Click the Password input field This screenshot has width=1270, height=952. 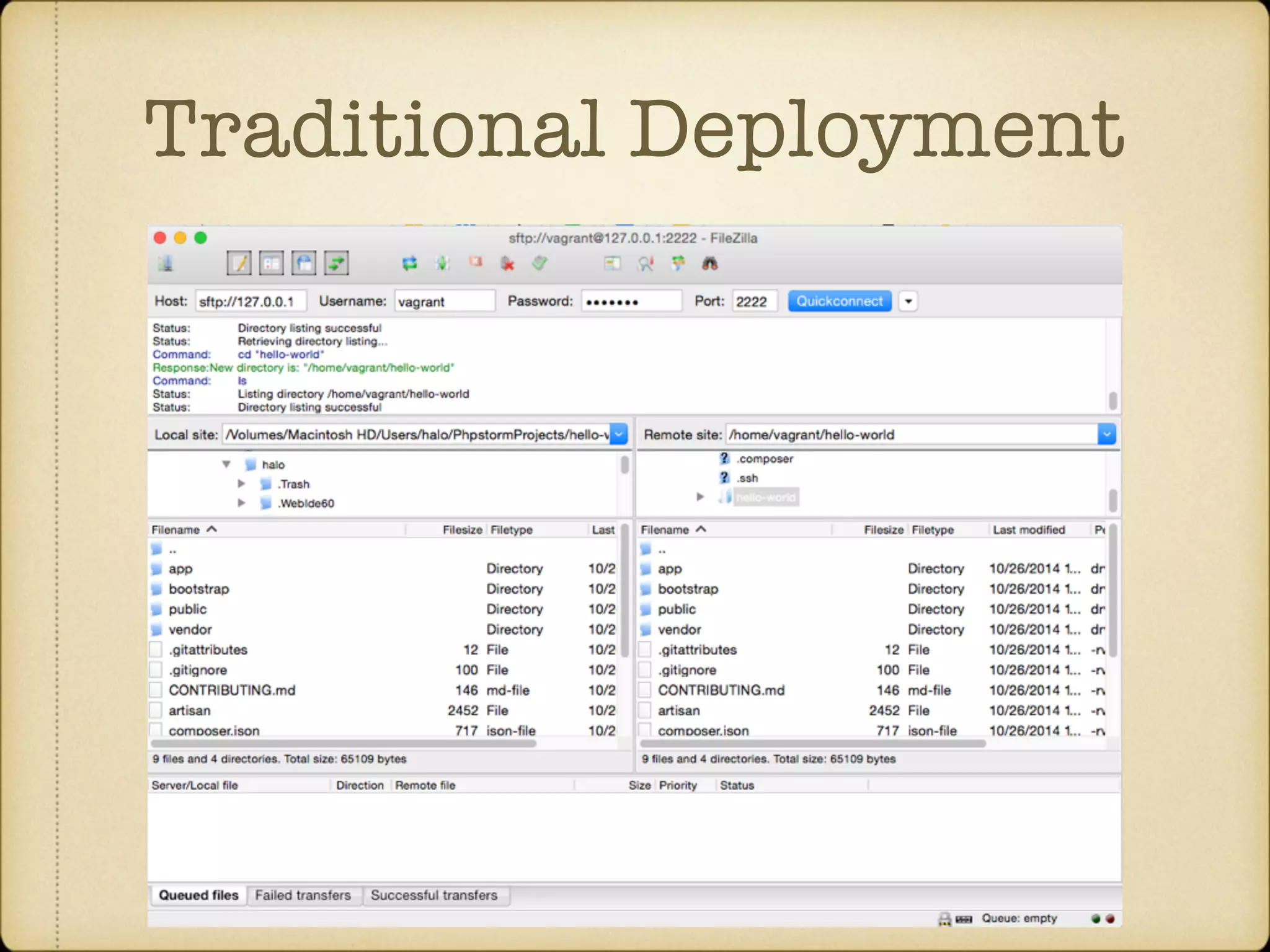click(x=631, y=301)
